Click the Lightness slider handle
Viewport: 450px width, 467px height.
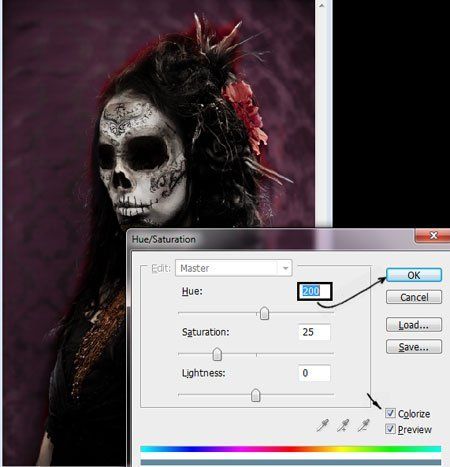coord(256,395)
